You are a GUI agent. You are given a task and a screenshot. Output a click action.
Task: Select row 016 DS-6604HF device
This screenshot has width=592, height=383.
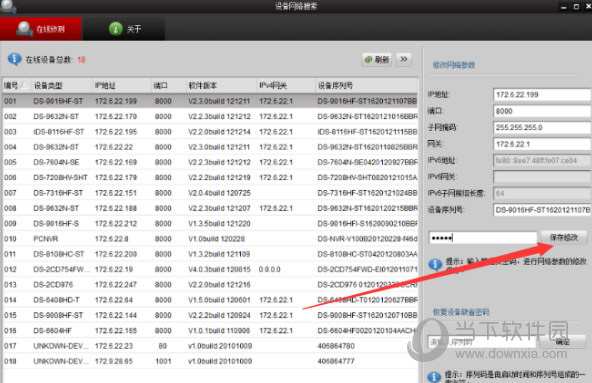[210, 330]
